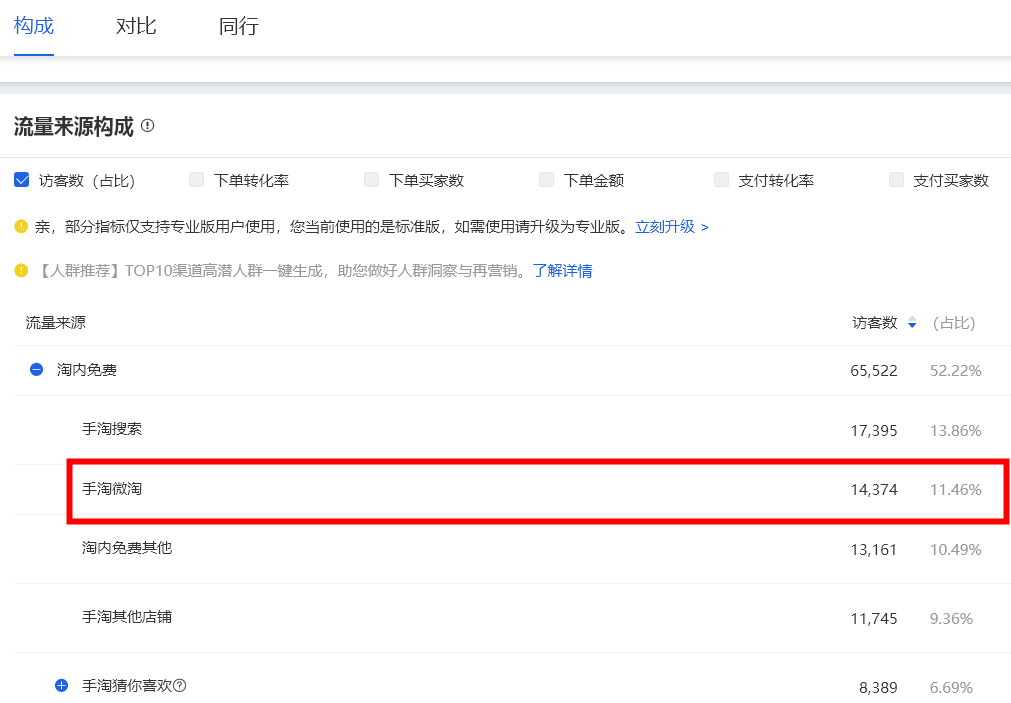Collapse the 淘内免费 group
1011x703 pixels.
click(37, 370)
